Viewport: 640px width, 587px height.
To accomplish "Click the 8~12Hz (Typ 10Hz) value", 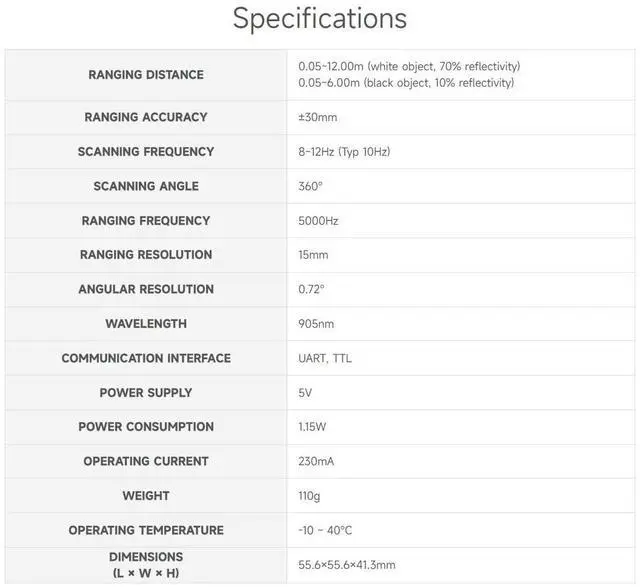I will [344, 152].
